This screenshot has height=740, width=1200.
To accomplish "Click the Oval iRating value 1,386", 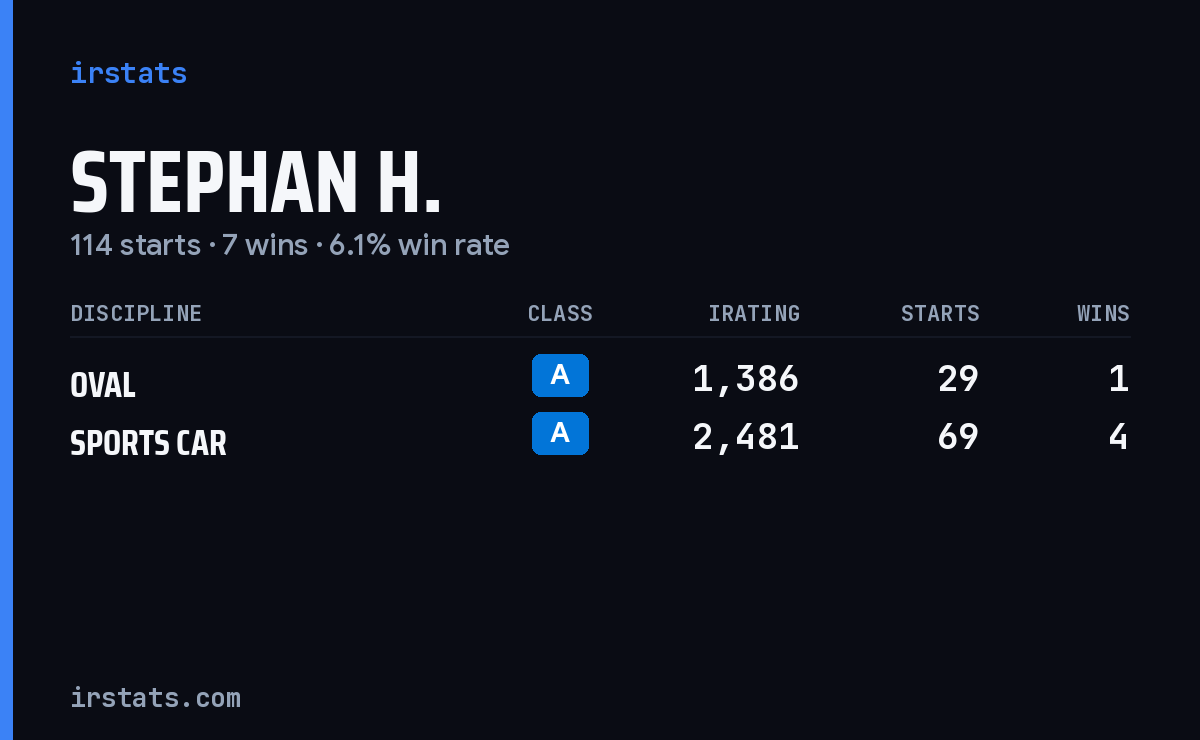I will tap(746, 379).
